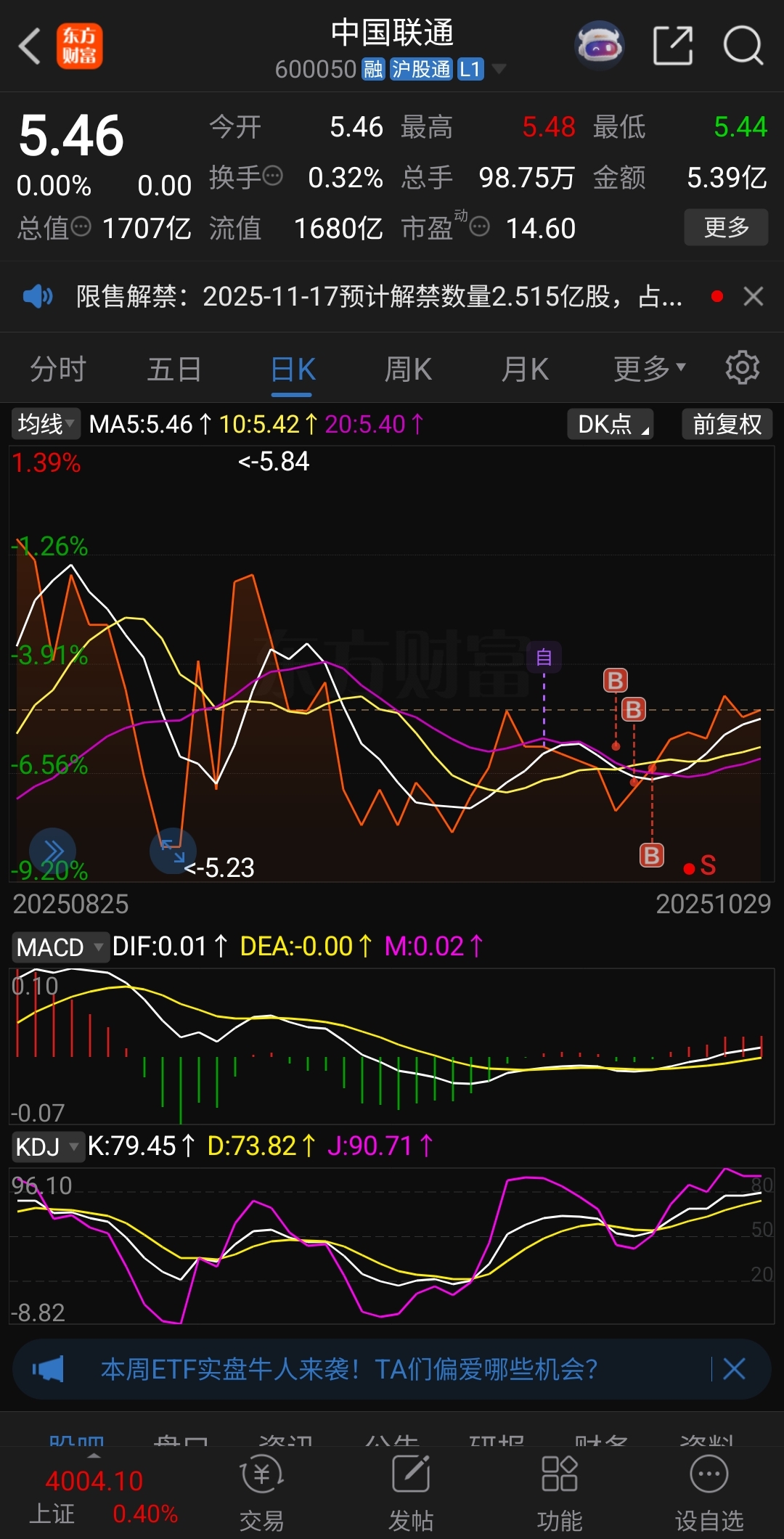784x1539 pixels.
Task: Tap the 5.23 low price label
Action: [x=219, y=868]
